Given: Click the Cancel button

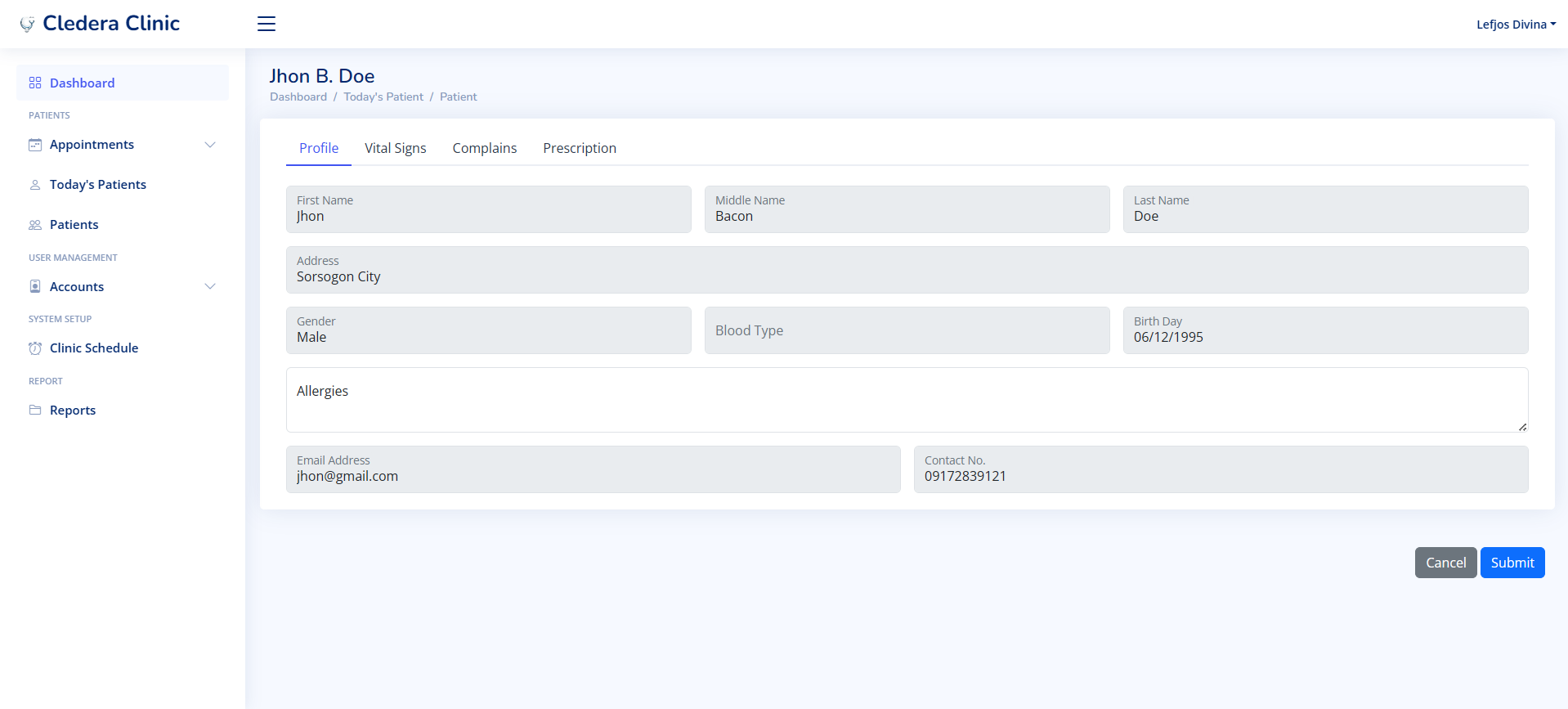Looking at the screenshot, I should coord(1445,563).
